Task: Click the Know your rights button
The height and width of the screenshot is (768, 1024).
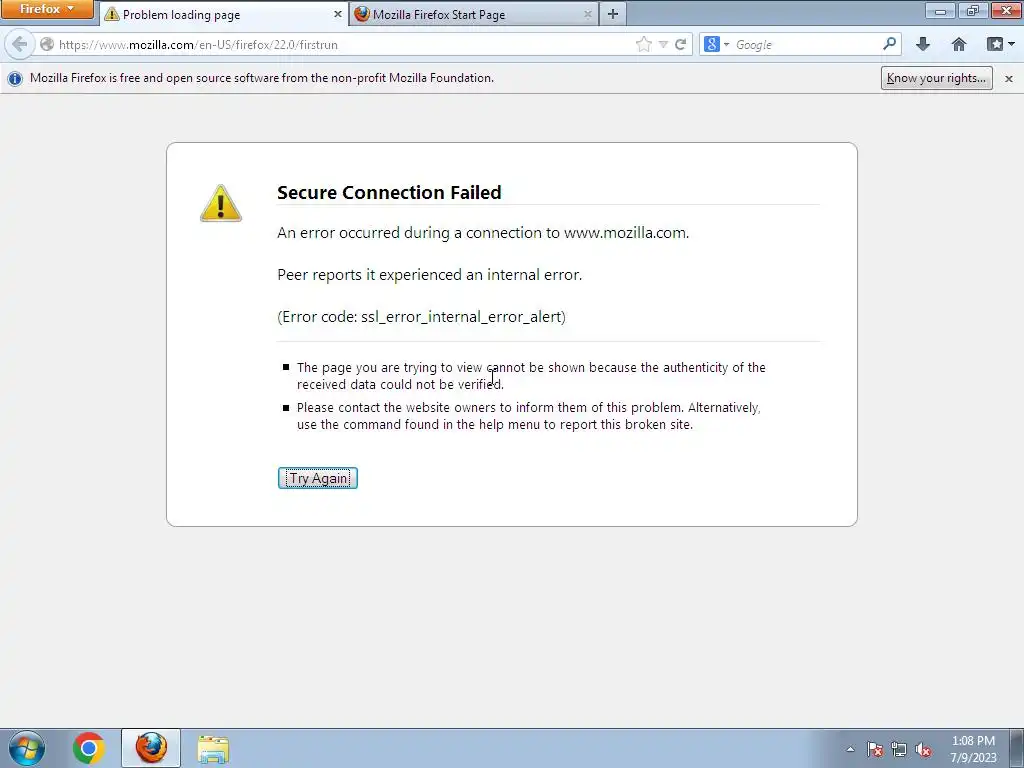Action: [x=936, y=78]
